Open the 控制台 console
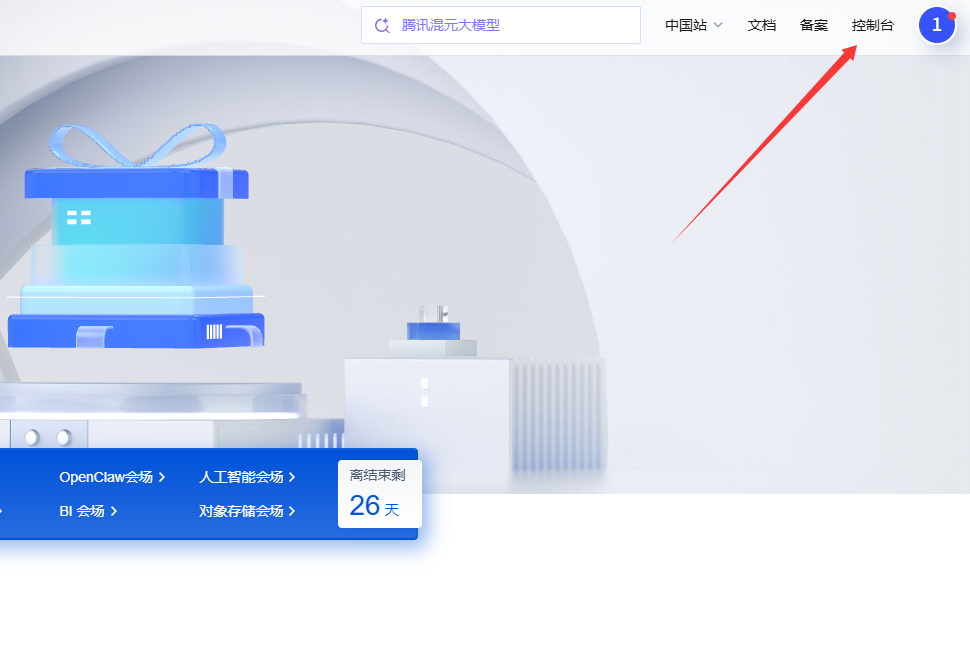This screenshot has height=656, width=970. click(x=872, y=25)
